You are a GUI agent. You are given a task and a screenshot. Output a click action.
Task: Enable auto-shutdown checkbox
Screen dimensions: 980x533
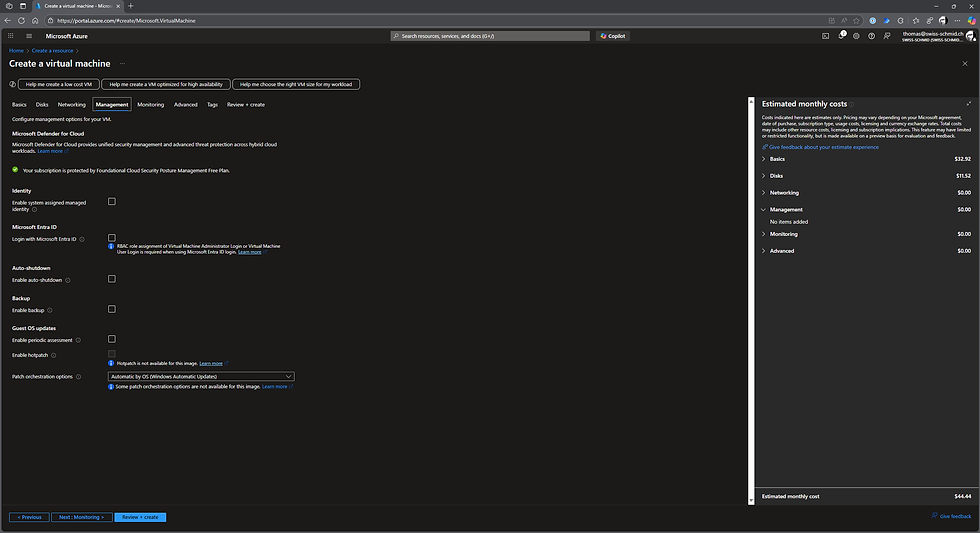pyautogui.click(x=112, y=279)
